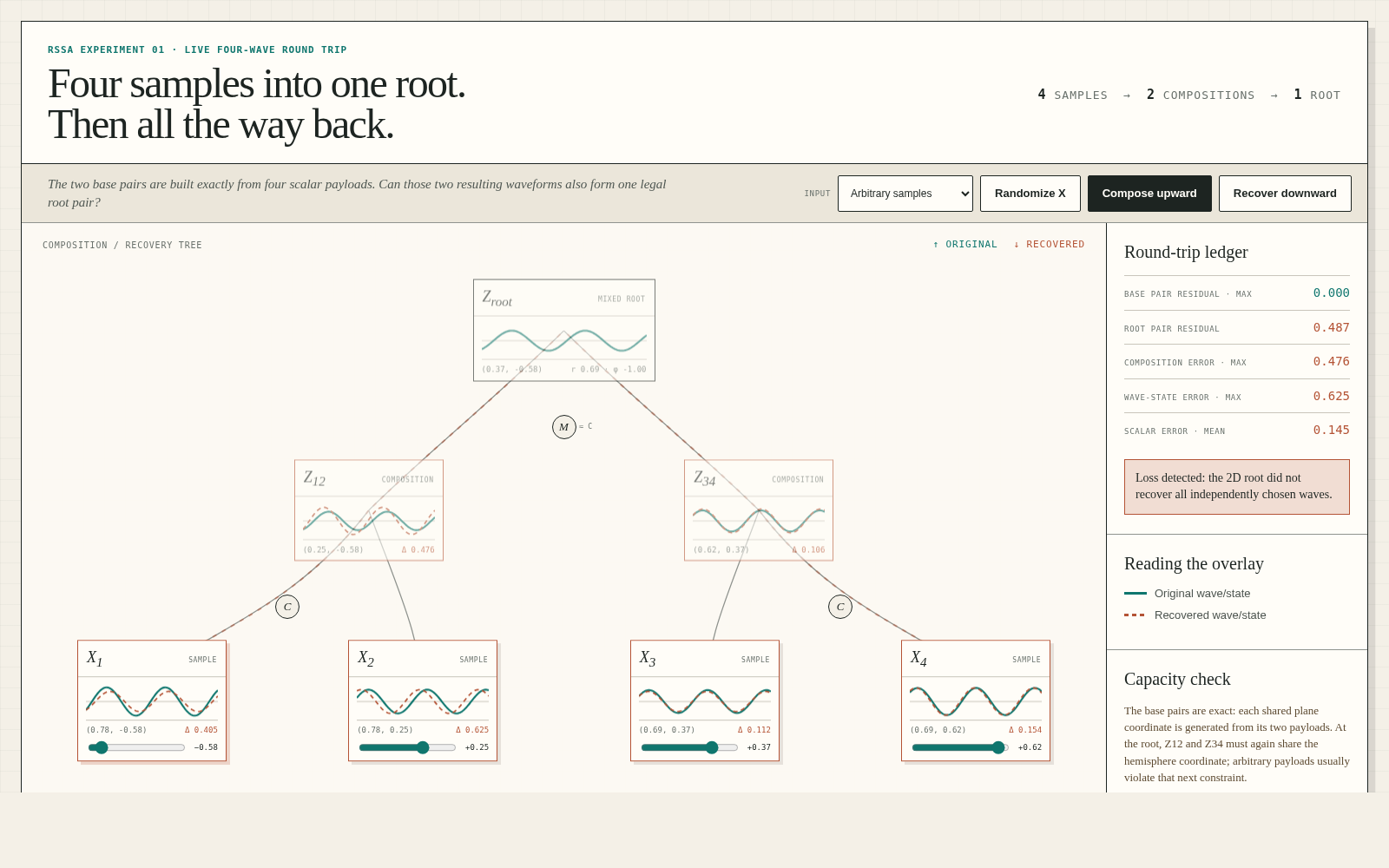Click the X3 sample waveform
1389x868 pixels.
705,700
